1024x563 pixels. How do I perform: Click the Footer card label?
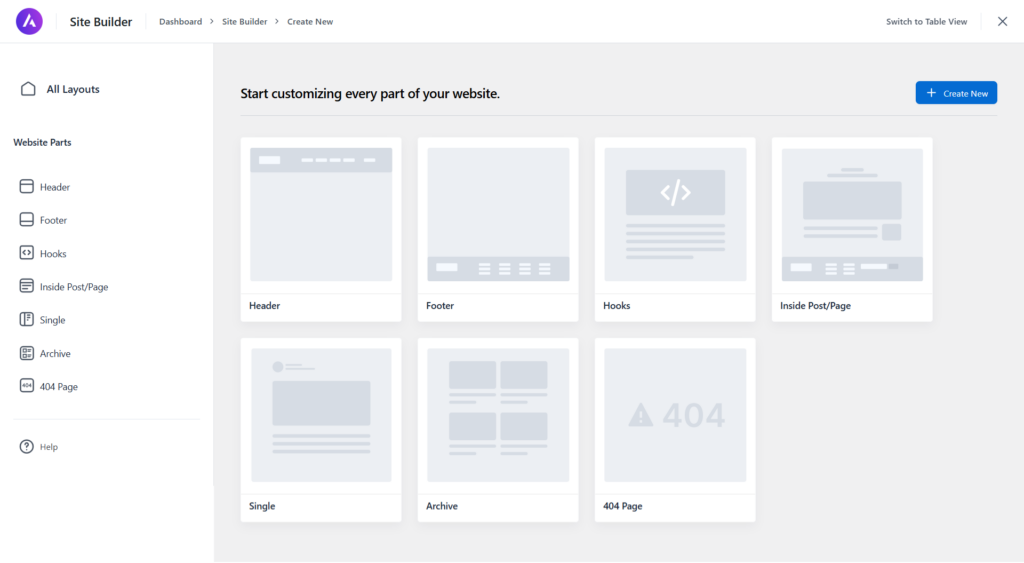(440, 306)
